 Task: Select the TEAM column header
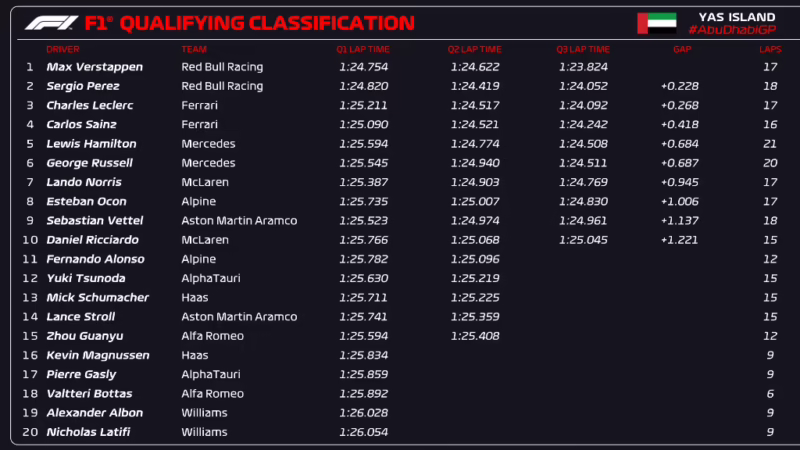click(x=194, y=48)
